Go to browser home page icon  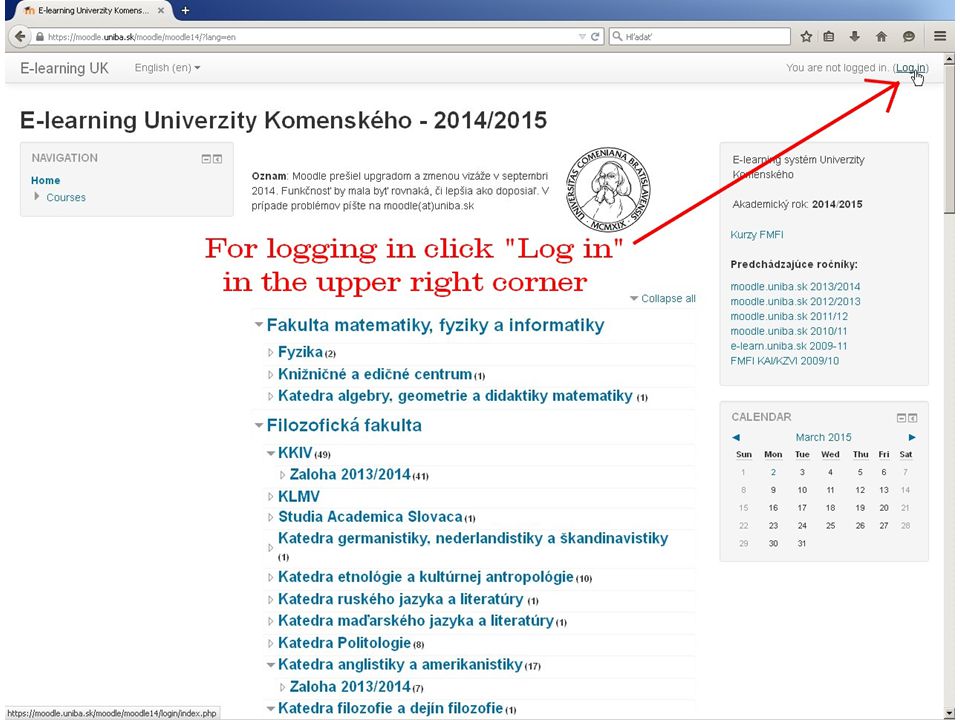[x=882, y=37]
